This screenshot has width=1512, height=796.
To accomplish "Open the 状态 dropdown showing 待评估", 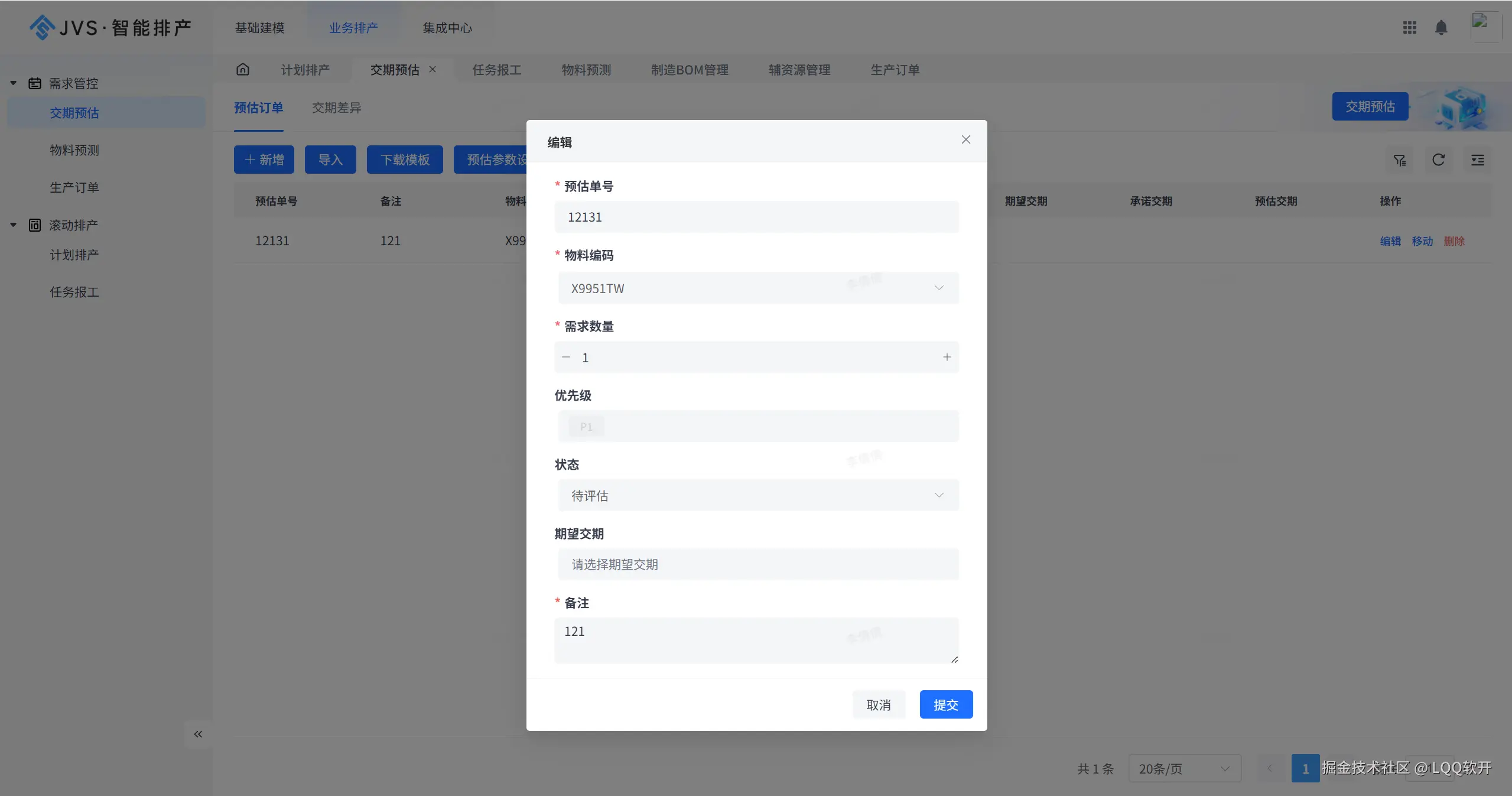I will 938,495.
